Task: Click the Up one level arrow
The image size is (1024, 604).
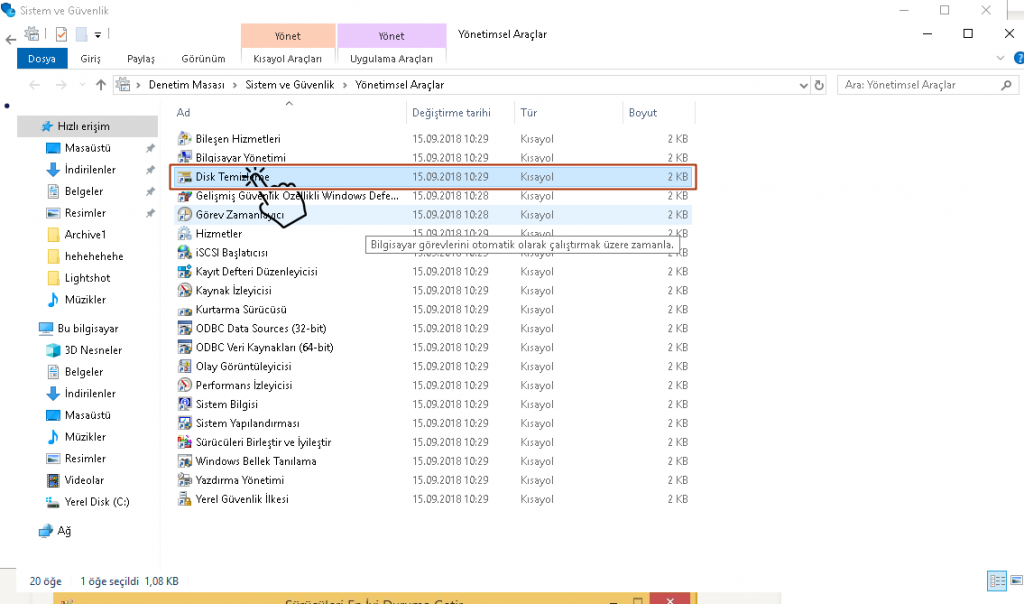Action: coord(101,84)
